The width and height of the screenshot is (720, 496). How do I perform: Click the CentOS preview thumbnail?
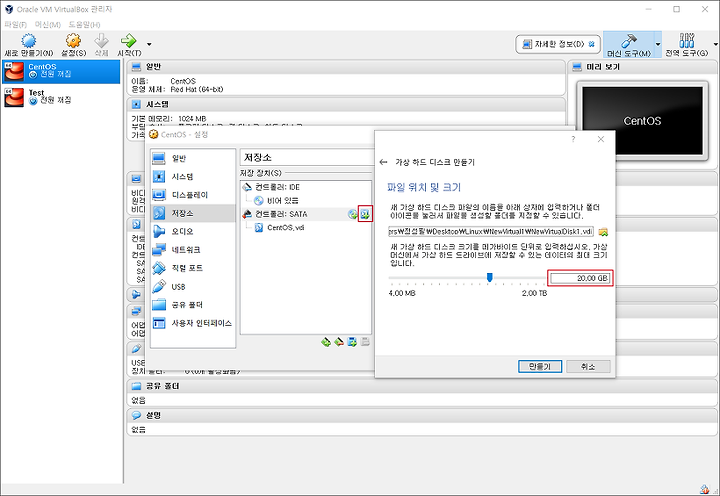point(642,121)
